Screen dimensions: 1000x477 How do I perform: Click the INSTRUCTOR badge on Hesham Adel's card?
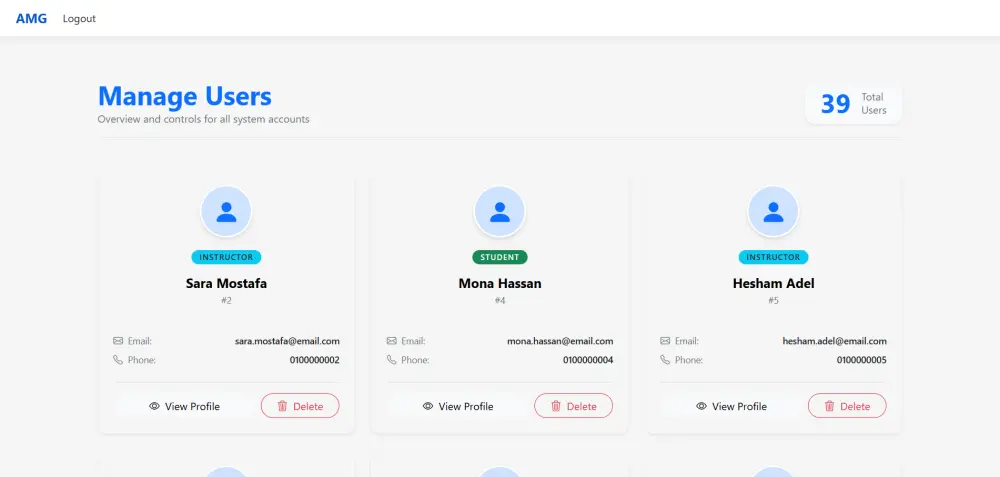point(774,258)
